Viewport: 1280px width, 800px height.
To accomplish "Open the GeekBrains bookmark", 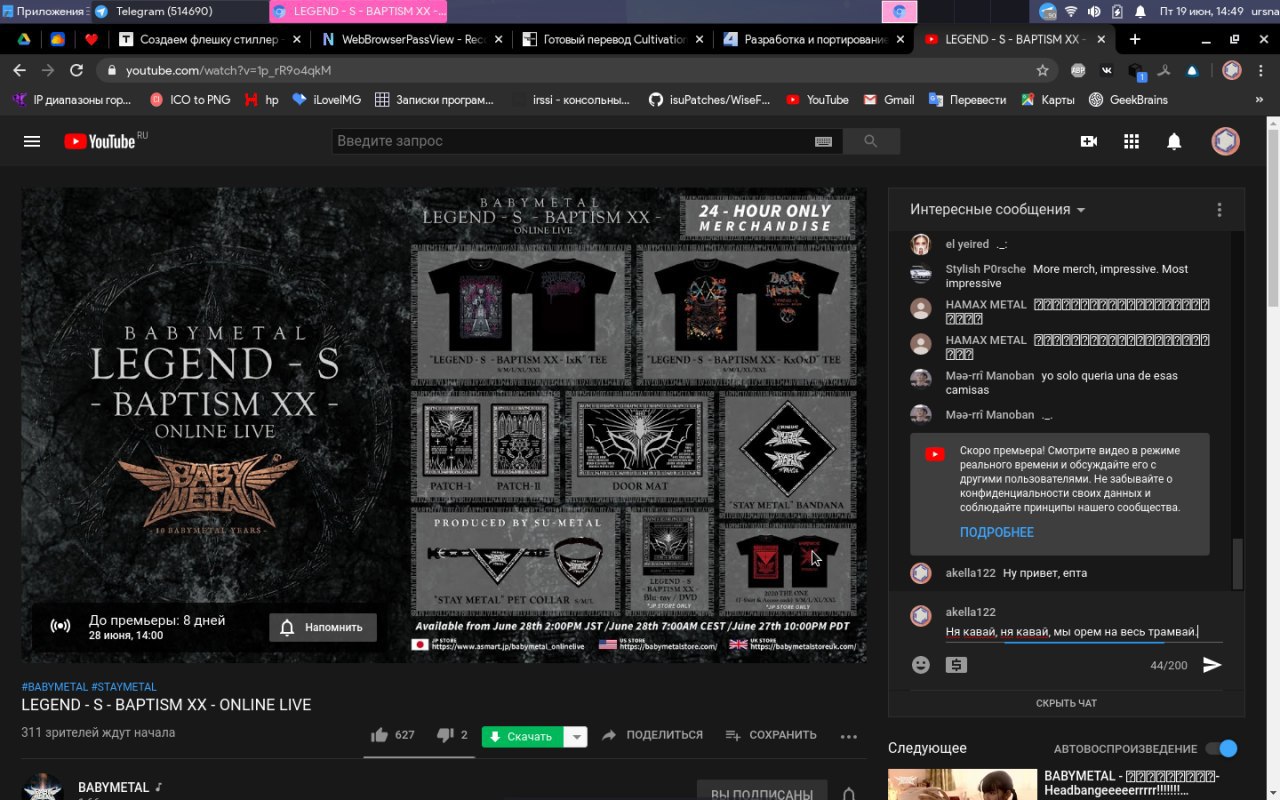I will coord(1128,100).
